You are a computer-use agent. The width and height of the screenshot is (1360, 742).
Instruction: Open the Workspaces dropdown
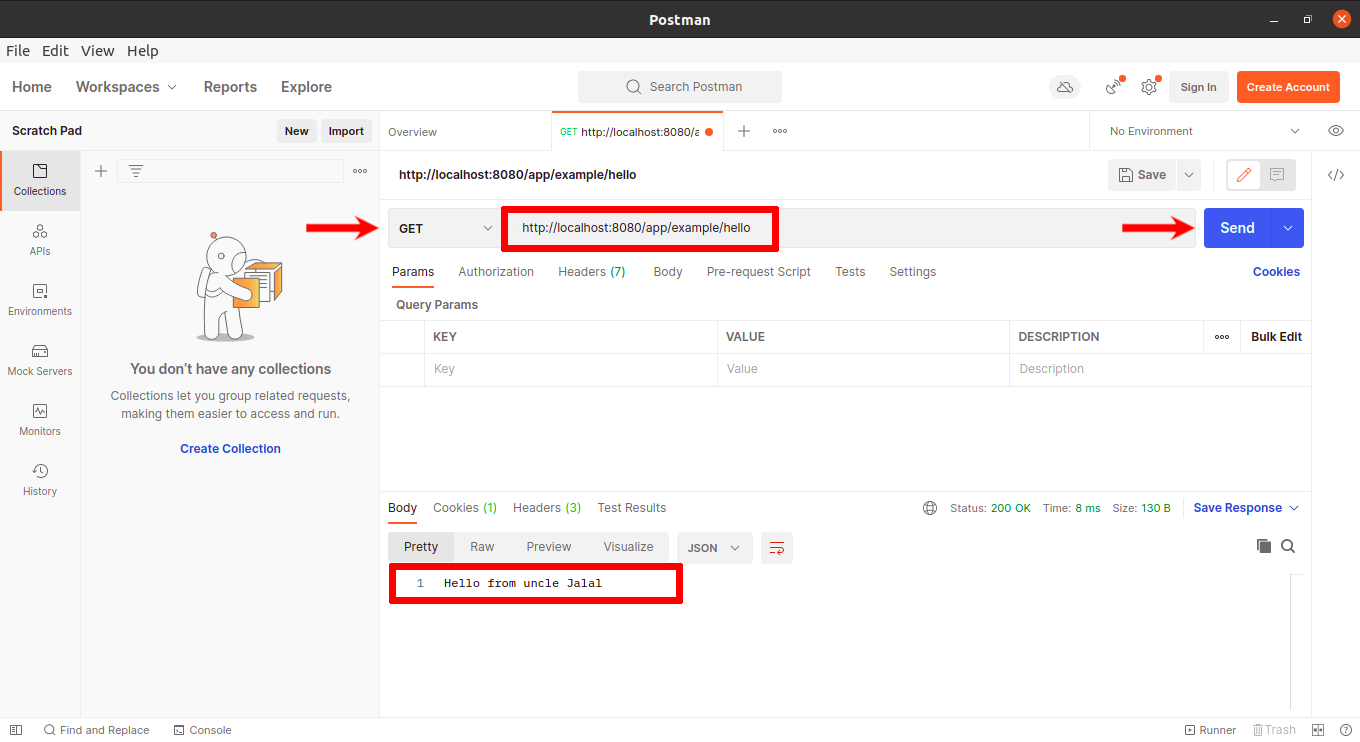pos(126,87)
